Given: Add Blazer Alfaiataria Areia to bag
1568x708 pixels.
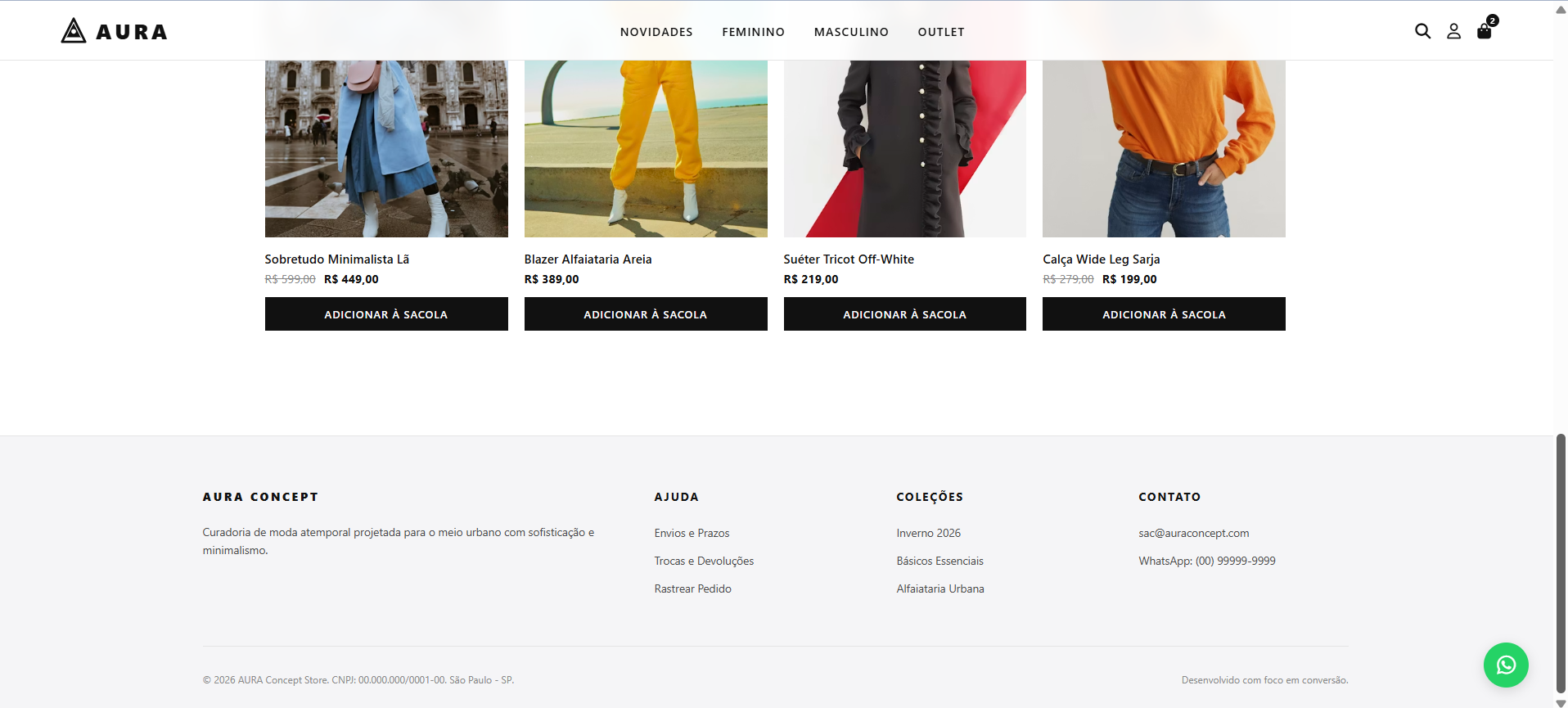Looking at the screenshot, I should pos(646,314).
